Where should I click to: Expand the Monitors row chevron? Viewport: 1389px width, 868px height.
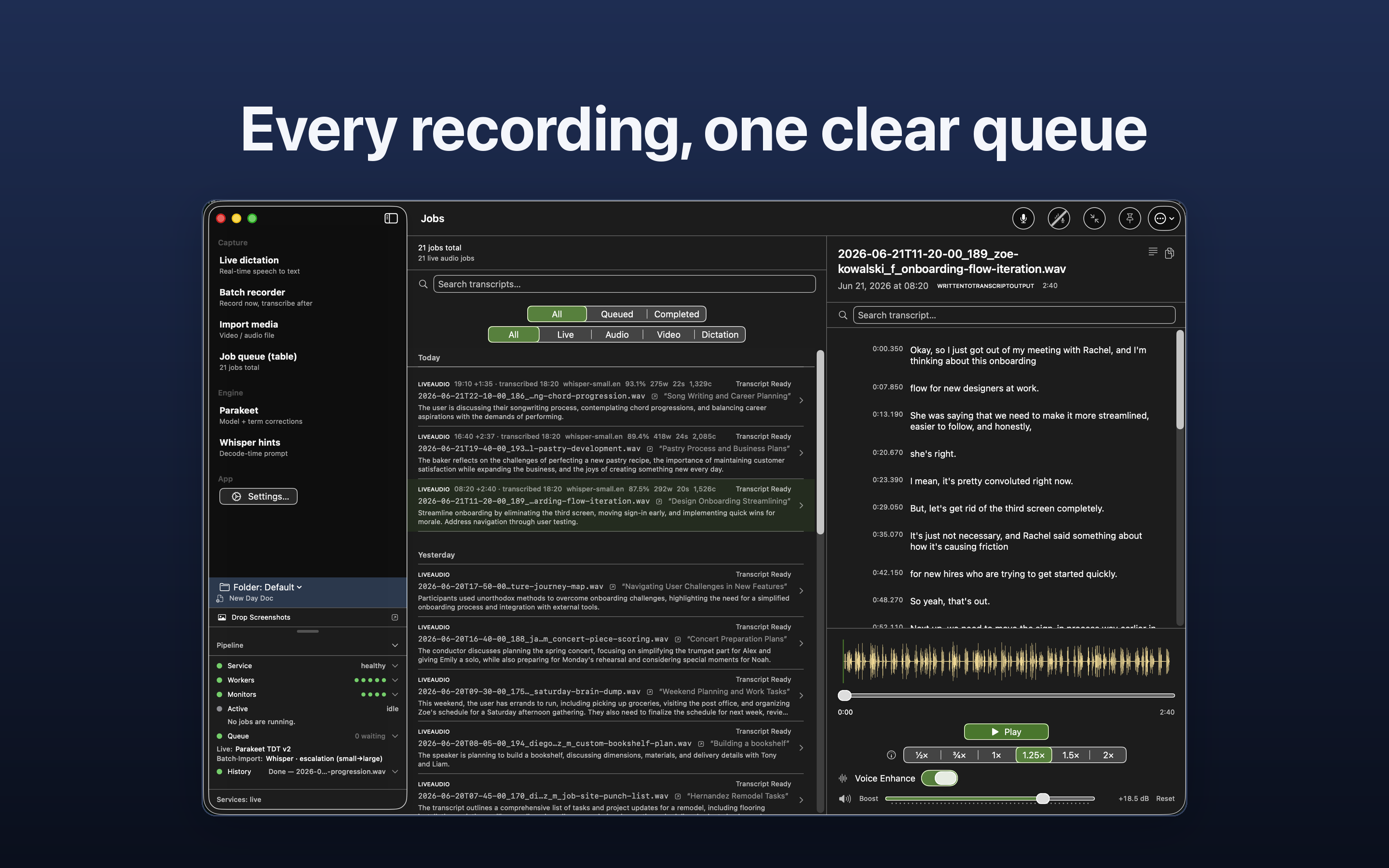395,694
